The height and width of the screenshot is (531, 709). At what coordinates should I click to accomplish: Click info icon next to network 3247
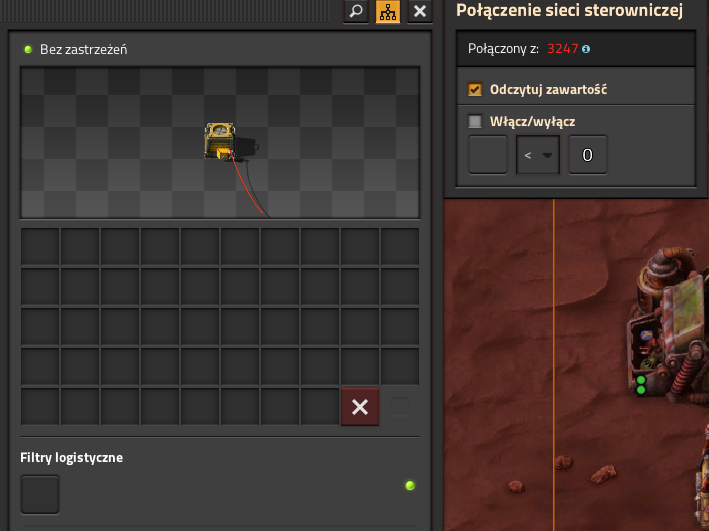pyautogui.click(x=586, y=48)
